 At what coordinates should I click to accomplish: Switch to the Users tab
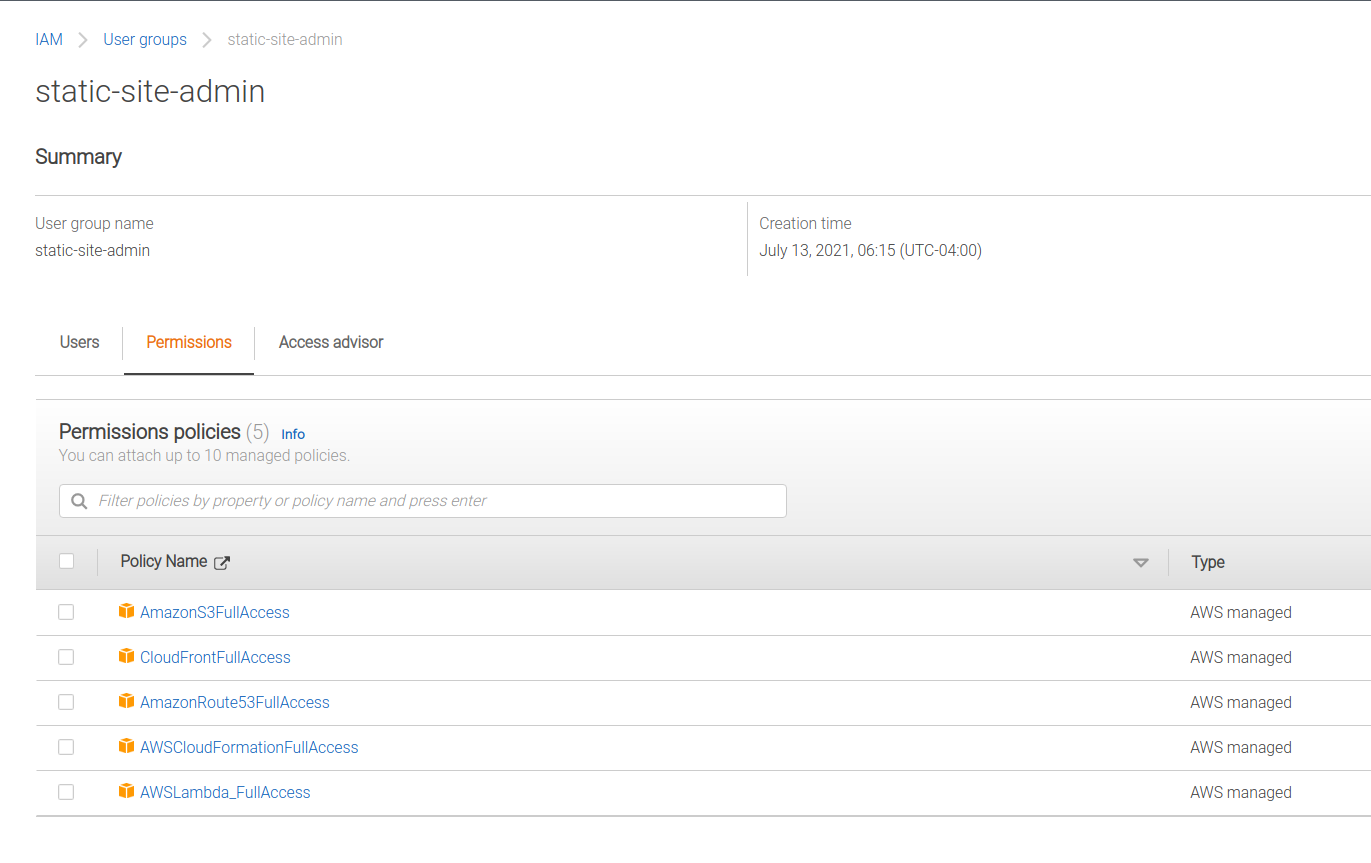point(79,342)
